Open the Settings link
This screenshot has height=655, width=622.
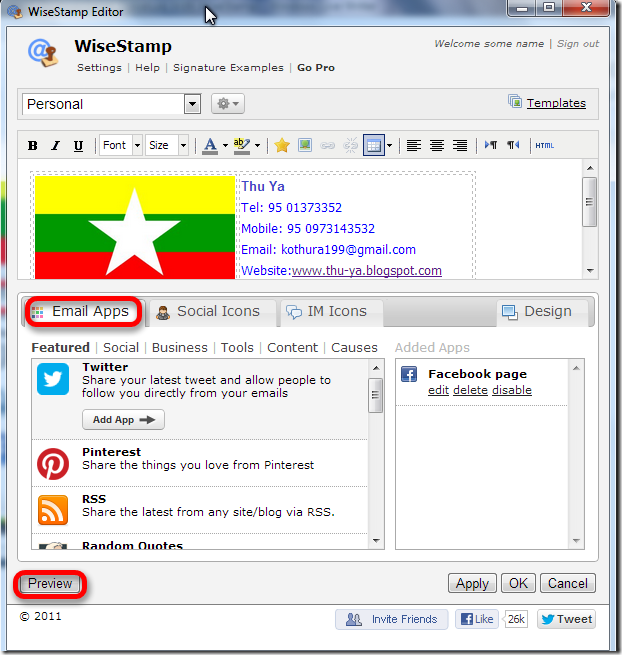point(99,68)
